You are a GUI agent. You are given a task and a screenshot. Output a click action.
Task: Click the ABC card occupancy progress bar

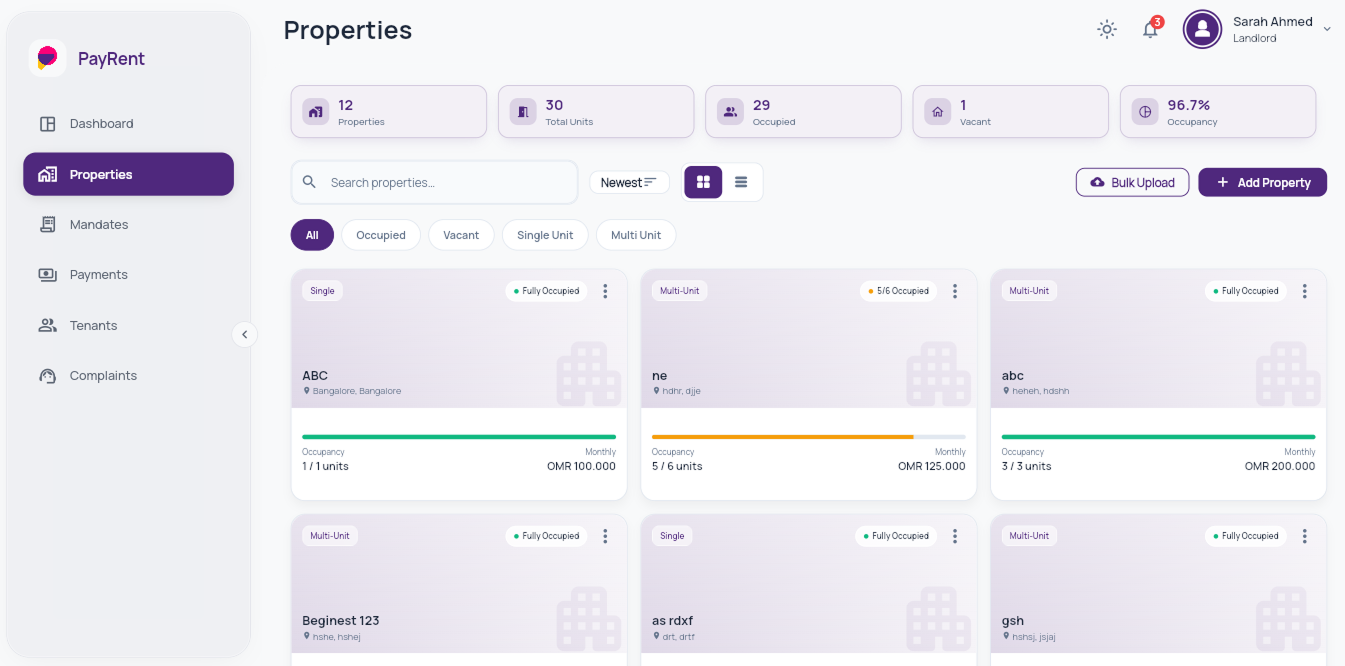tap(459, 437)
